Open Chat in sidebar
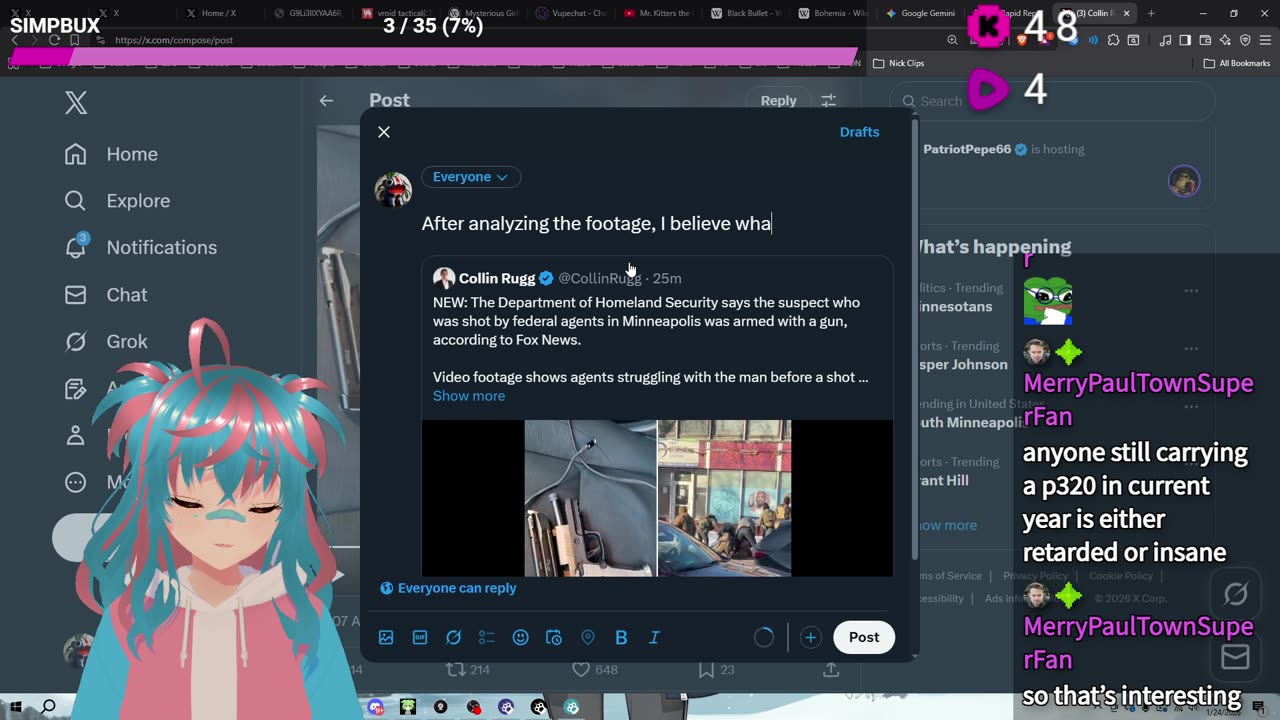The width and height of the screenshot is (1280, 720). (106, 295)
